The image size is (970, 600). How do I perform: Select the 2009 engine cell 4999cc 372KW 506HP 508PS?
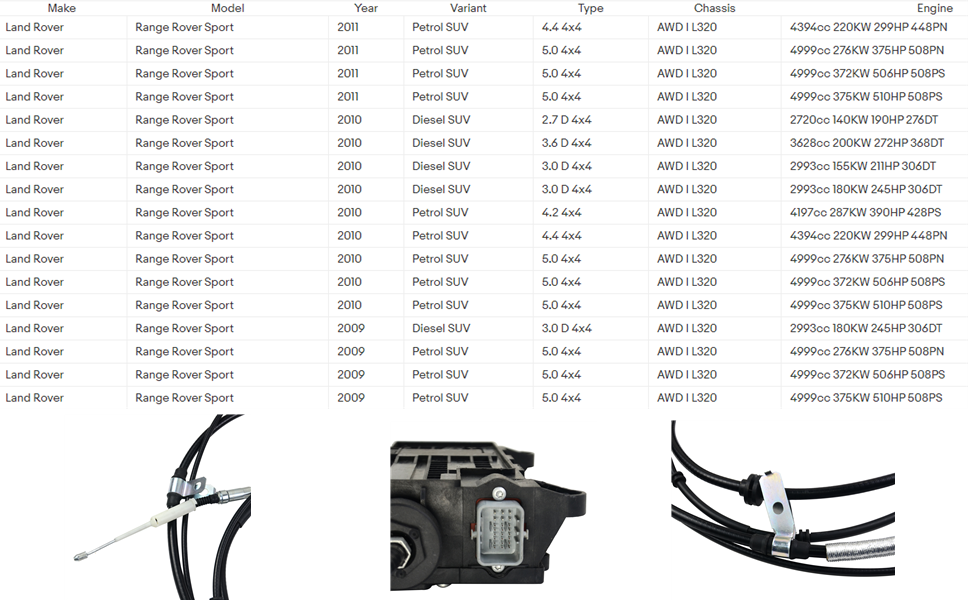point(867,375)
